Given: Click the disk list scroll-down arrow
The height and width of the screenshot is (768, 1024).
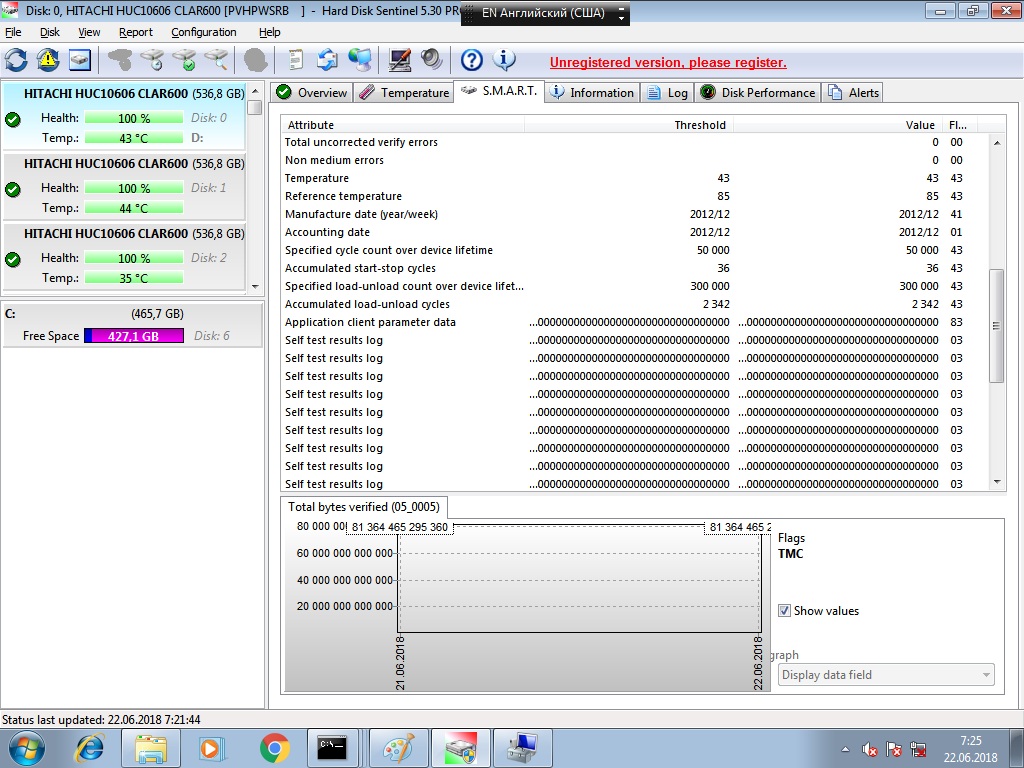Looking at the screenshot, I should (255, 286).
